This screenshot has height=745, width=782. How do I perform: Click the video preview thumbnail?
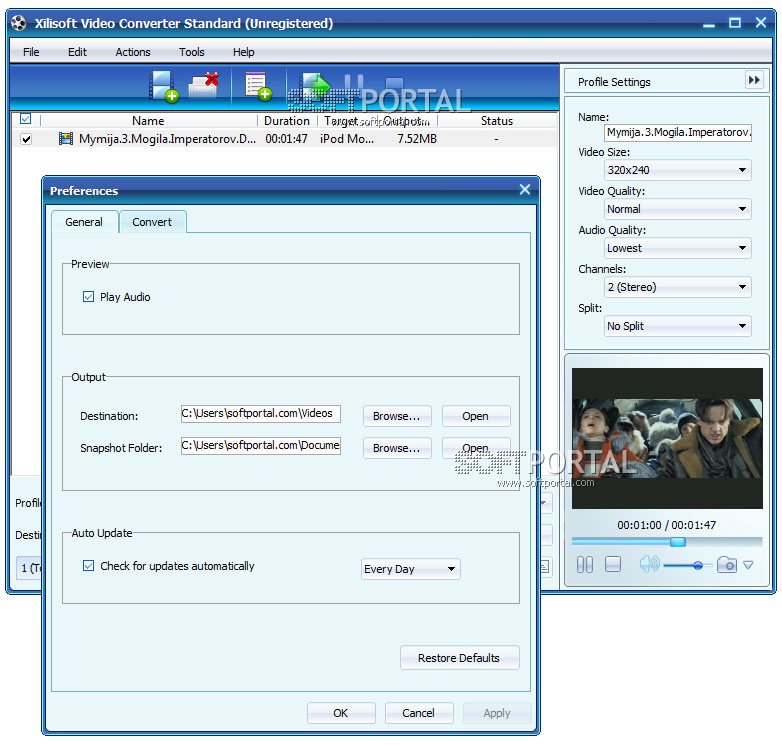[x=667, y=438]
